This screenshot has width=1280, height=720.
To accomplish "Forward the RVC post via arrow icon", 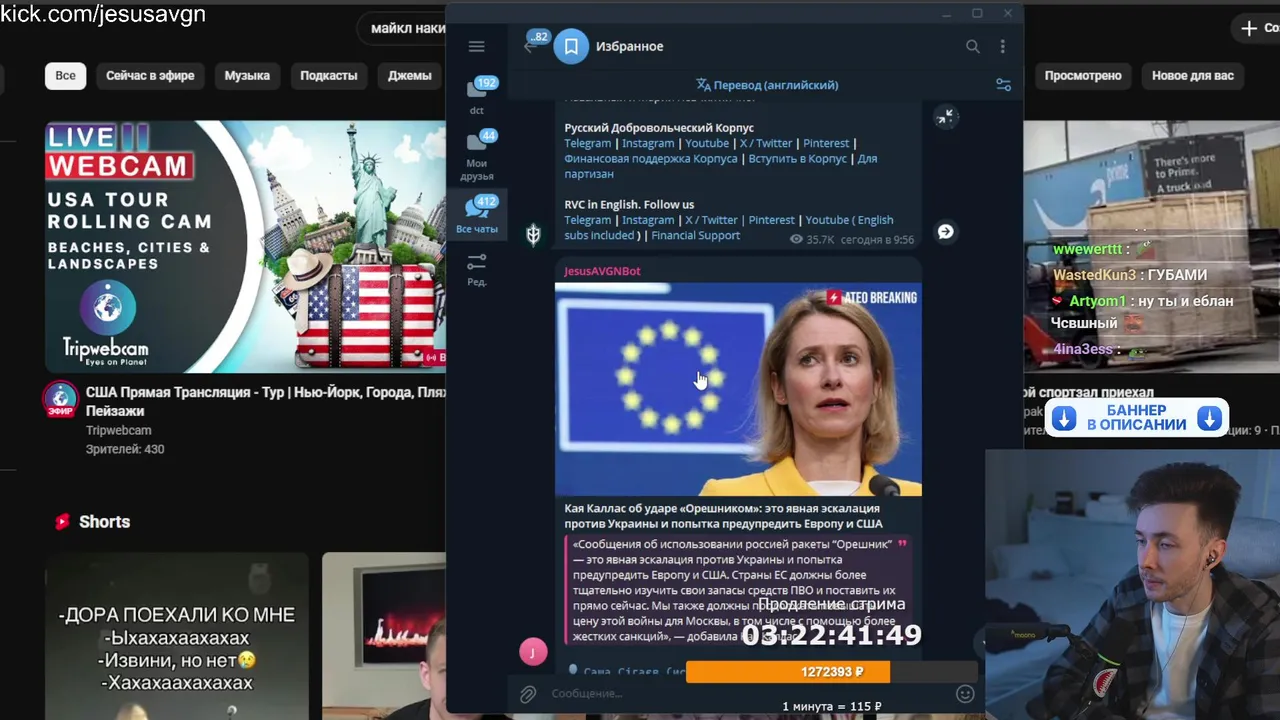I will pos(945,232).
